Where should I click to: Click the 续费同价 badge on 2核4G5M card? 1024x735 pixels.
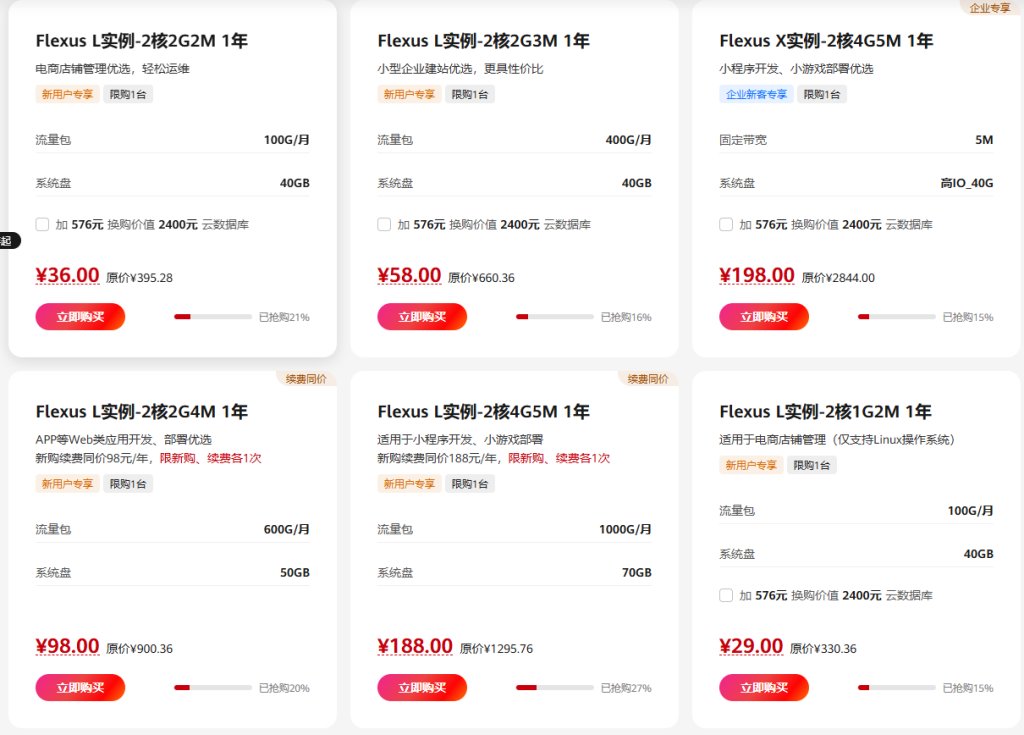click(648, 379)
